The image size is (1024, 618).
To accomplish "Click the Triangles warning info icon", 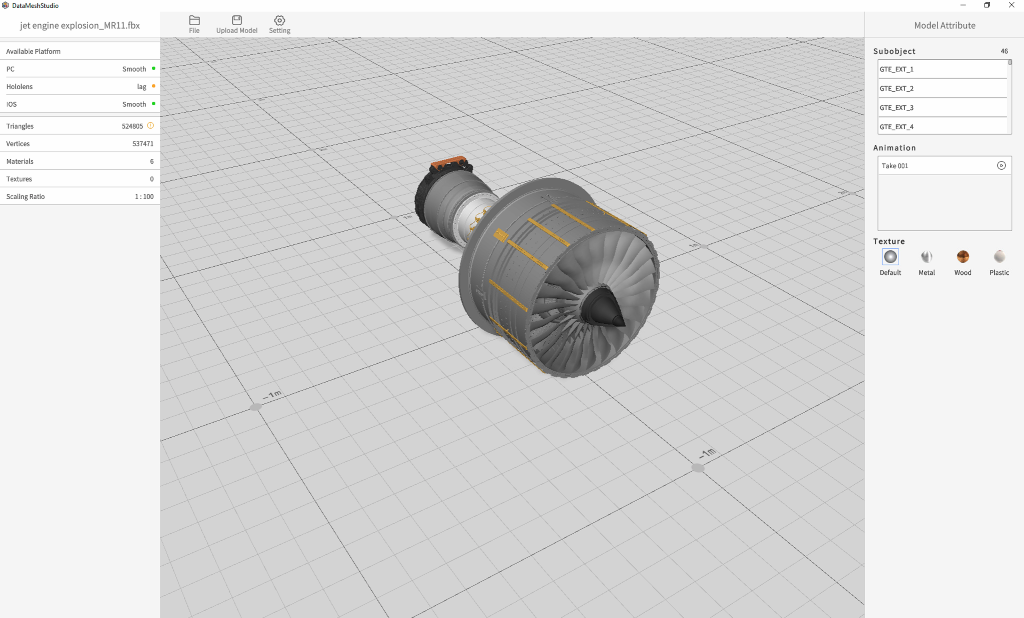I will click(x=151, y=126).
